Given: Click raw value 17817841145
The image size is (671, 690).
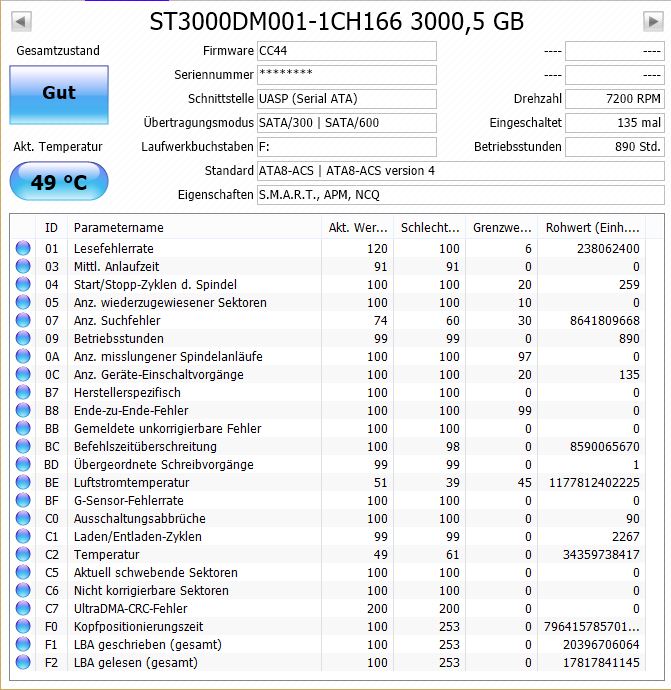Looking at the screenshot, I should (601, 663).
